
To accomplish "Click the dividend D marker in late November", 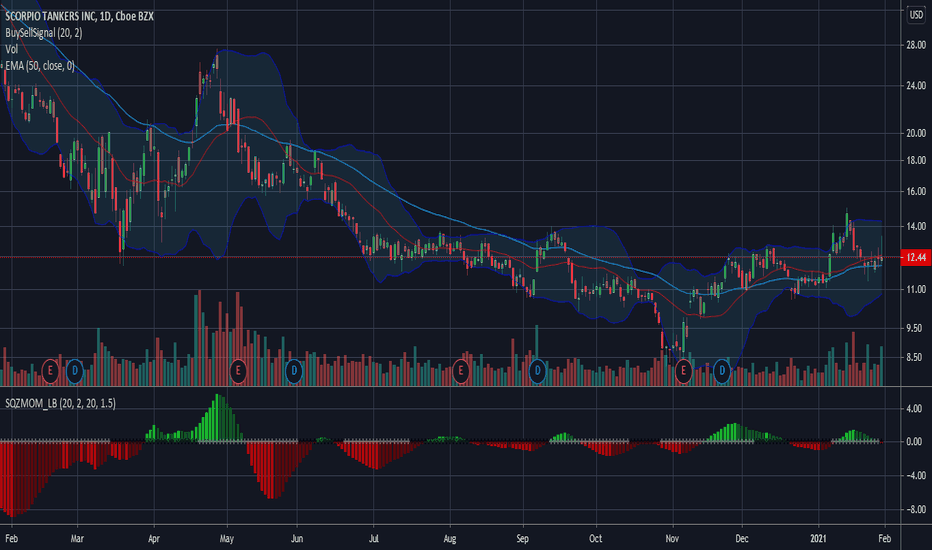I will pos(722,371).
